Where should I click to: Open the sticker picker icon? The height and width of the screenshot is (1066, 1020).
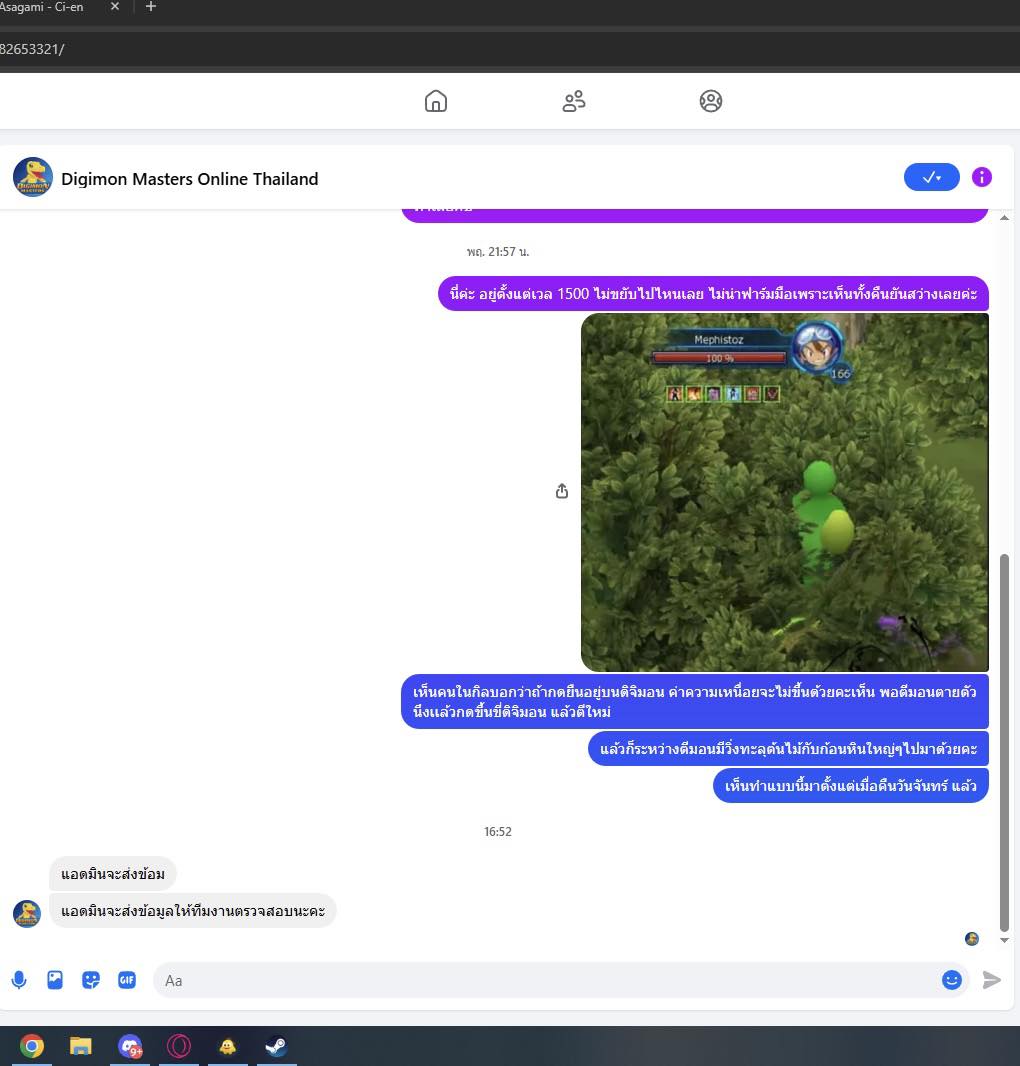[x=91, y=980]
